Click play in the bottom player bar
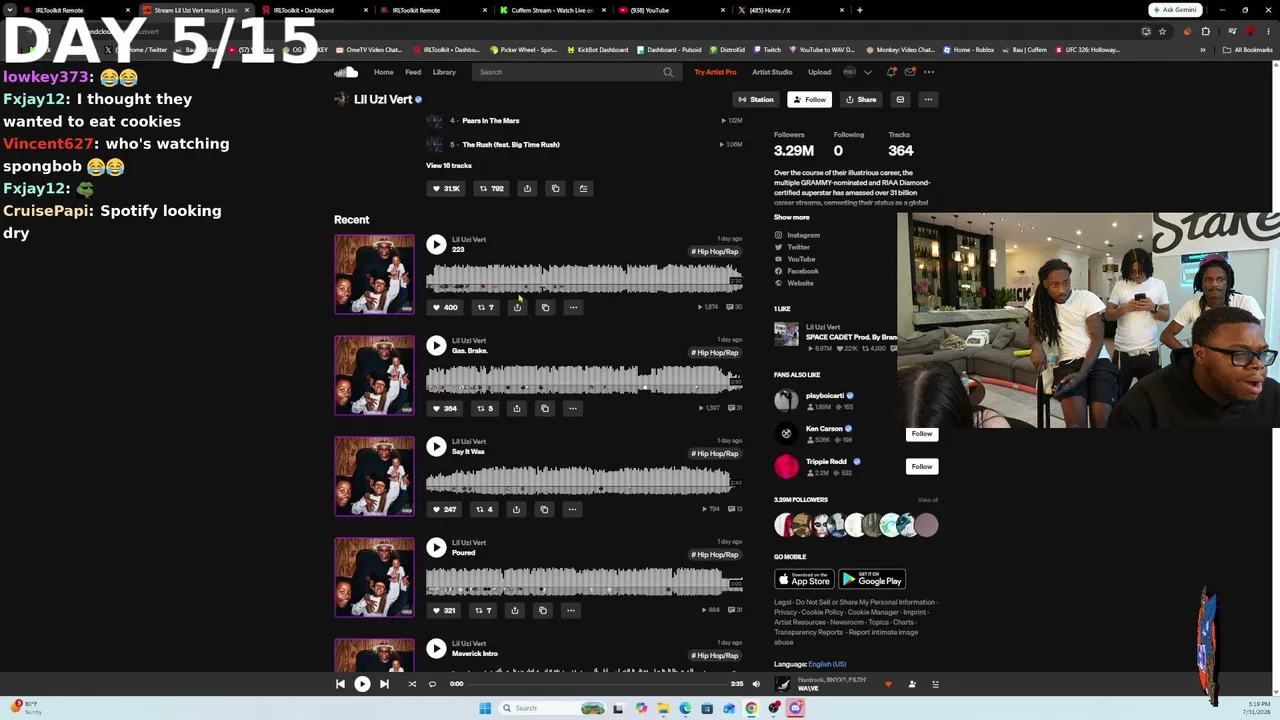This screenshot has height=720, width=1280. pos(362,684)
